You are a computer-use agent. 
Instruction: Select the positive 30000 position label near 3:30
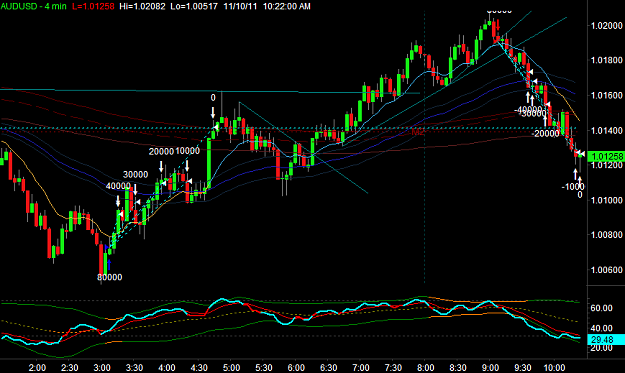coord(135,175)
